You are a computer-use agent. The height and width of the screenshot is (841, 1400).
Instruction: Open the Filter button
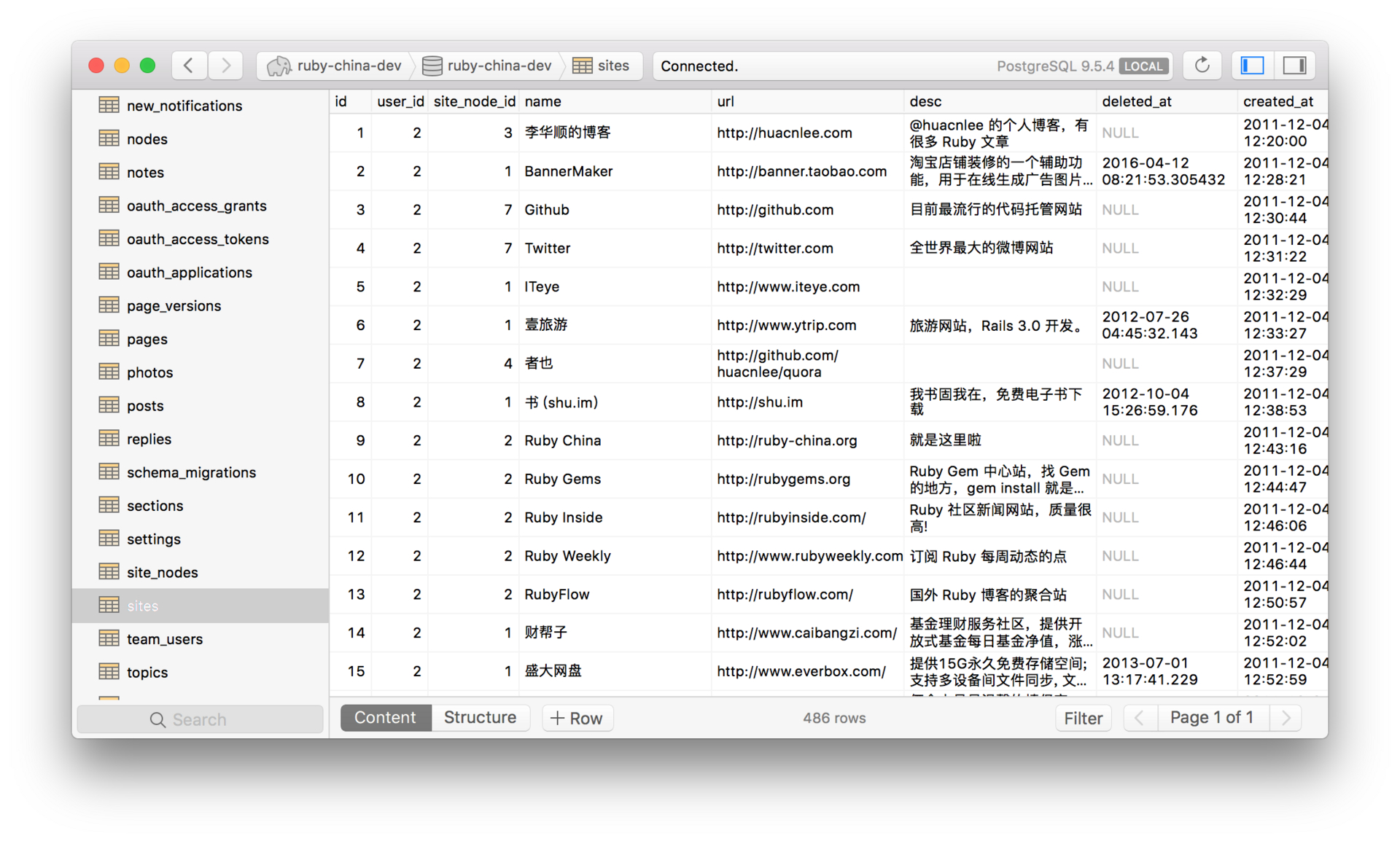1083,718
